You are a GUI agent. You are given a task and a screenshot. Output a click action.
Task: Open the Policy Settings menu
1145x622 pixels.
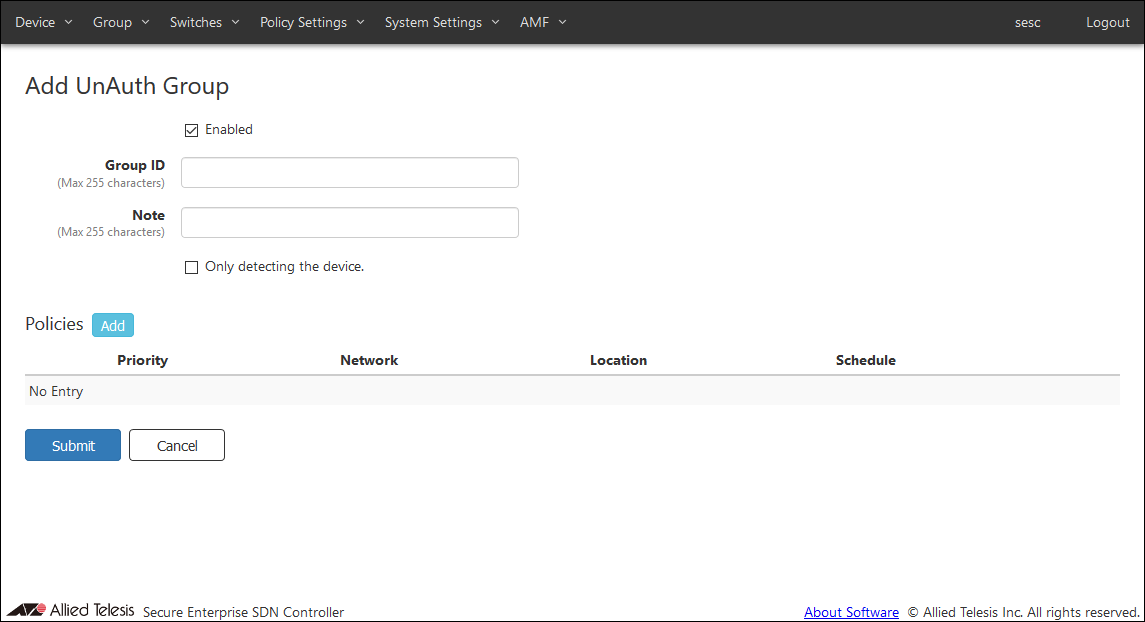312,22
